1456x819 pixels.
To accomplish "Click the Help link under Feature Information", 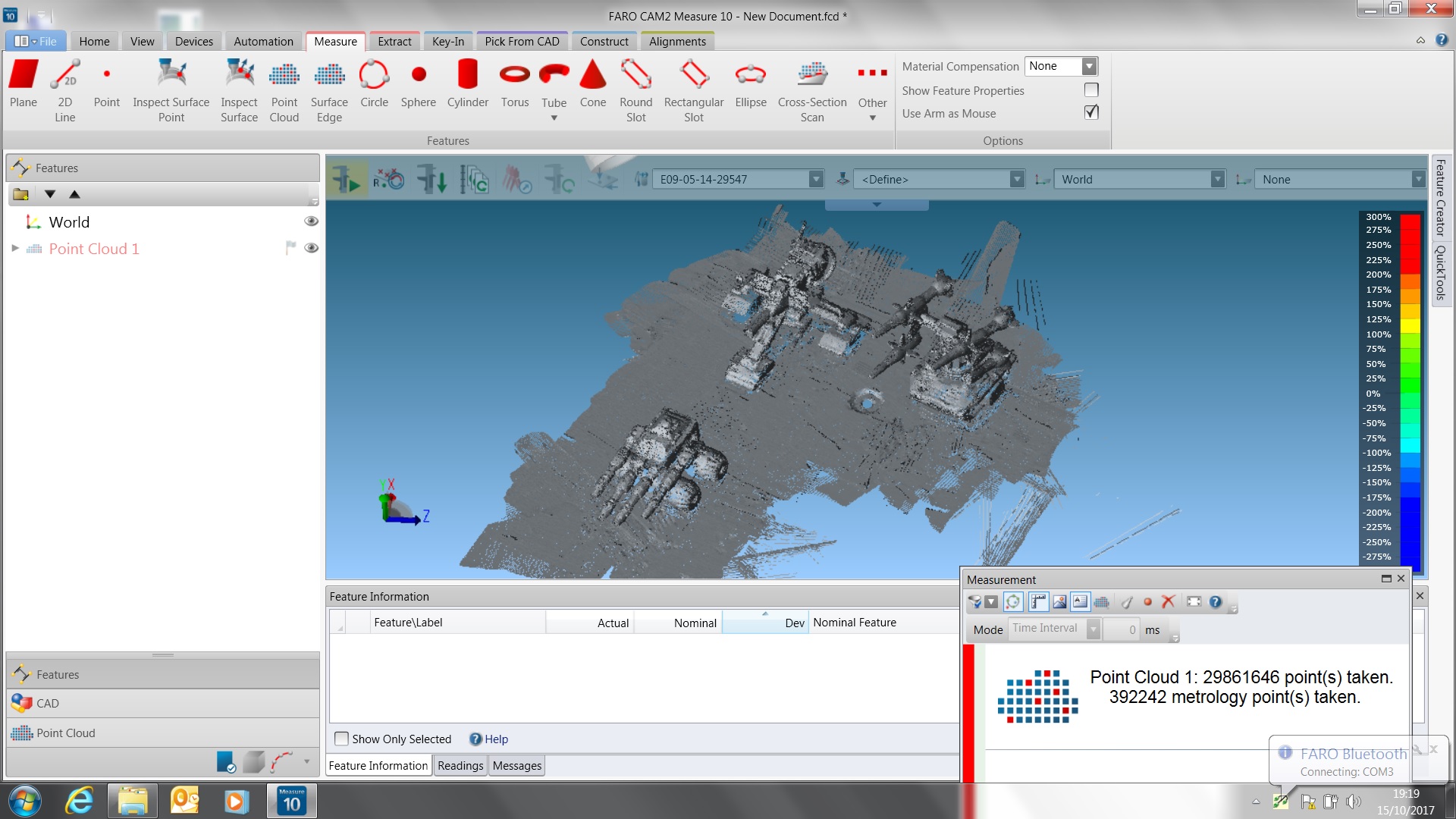I will (x=488, y=739).
